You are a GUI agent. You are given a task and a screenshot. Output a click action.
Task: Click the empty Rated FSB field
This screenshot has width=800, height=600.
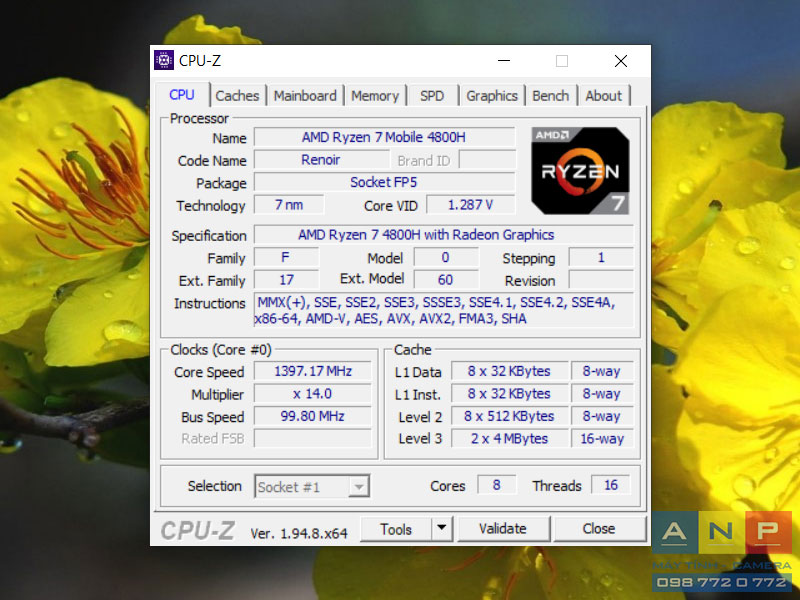click(x=313, y=439)
